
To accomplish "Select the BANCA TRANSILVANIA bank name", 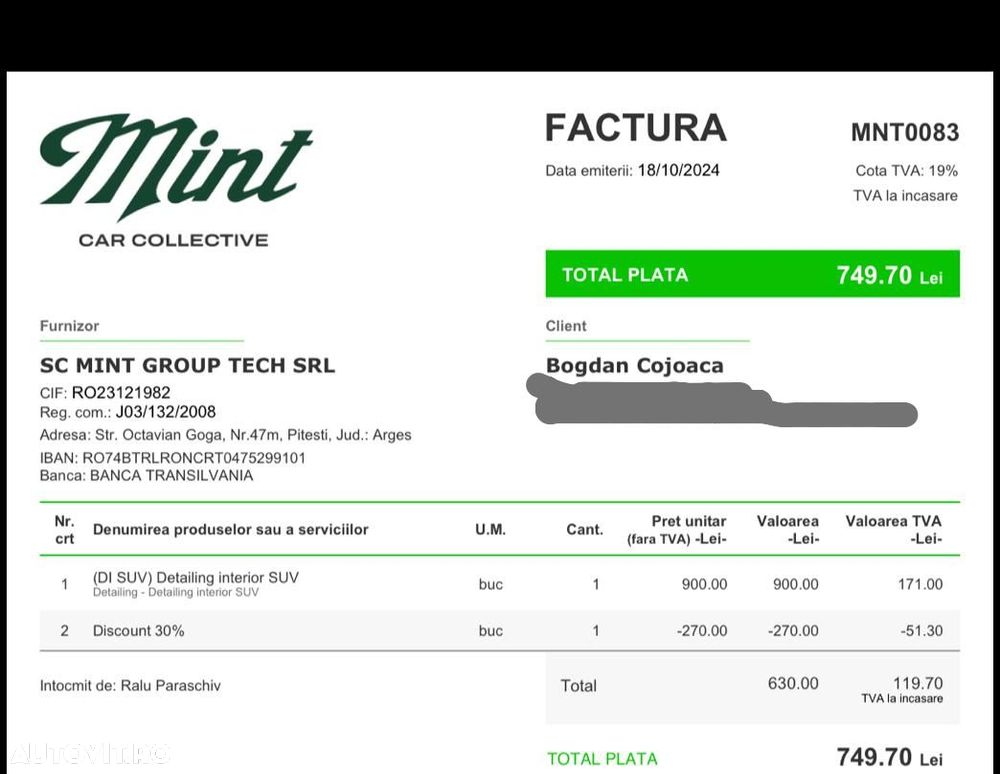I will [x=171, y=476].
